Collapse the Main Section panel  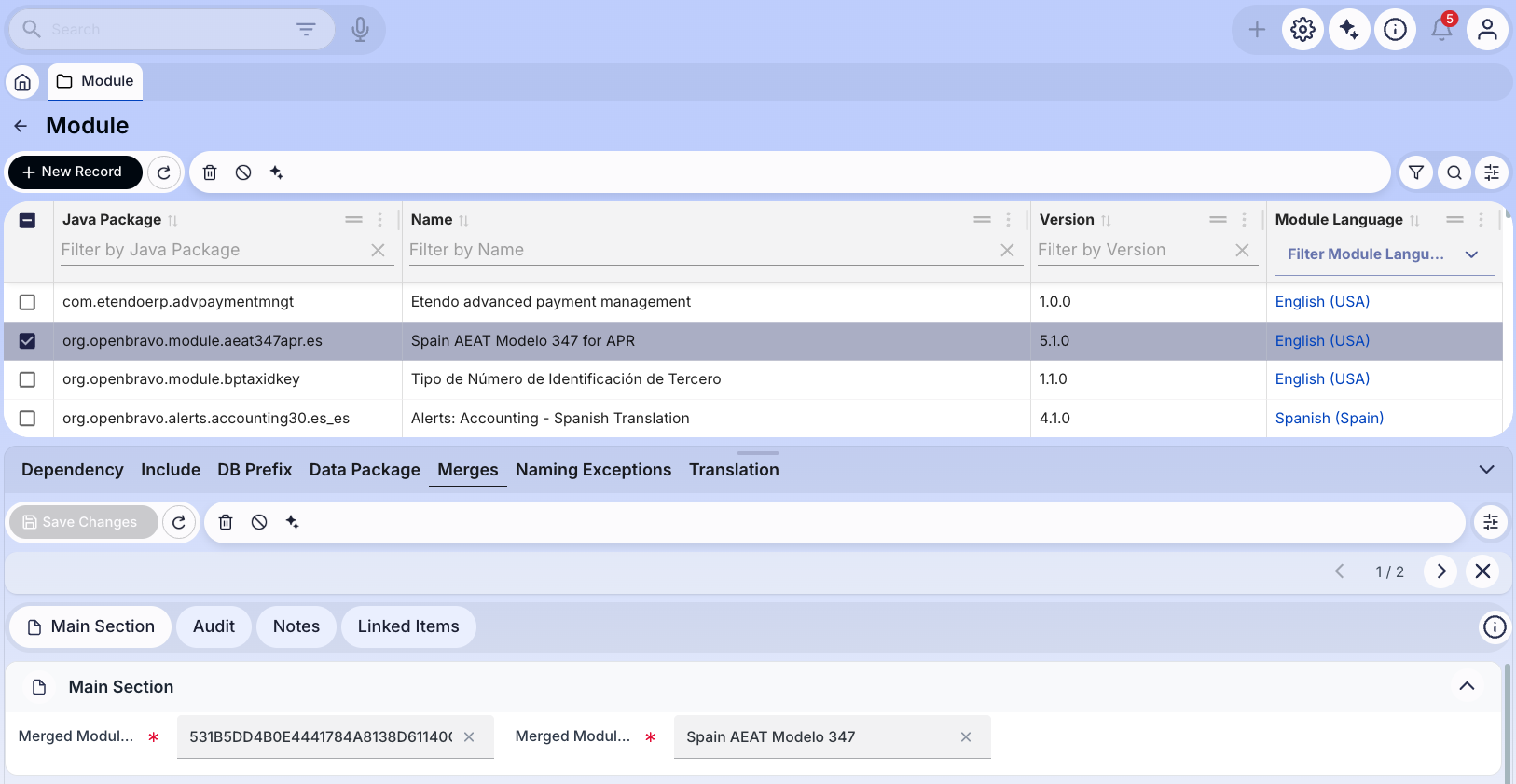[1467, 686]
